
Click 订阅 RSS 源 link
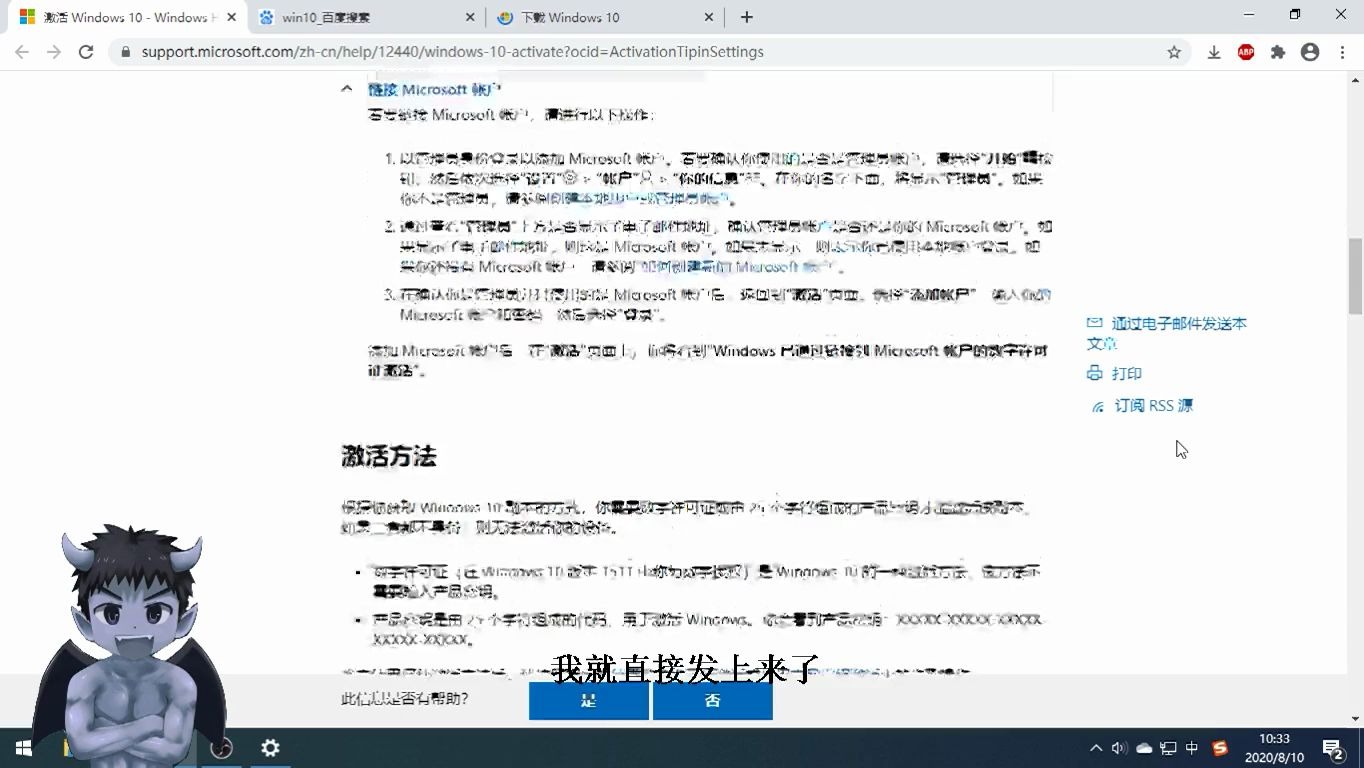coord(1153,405)
